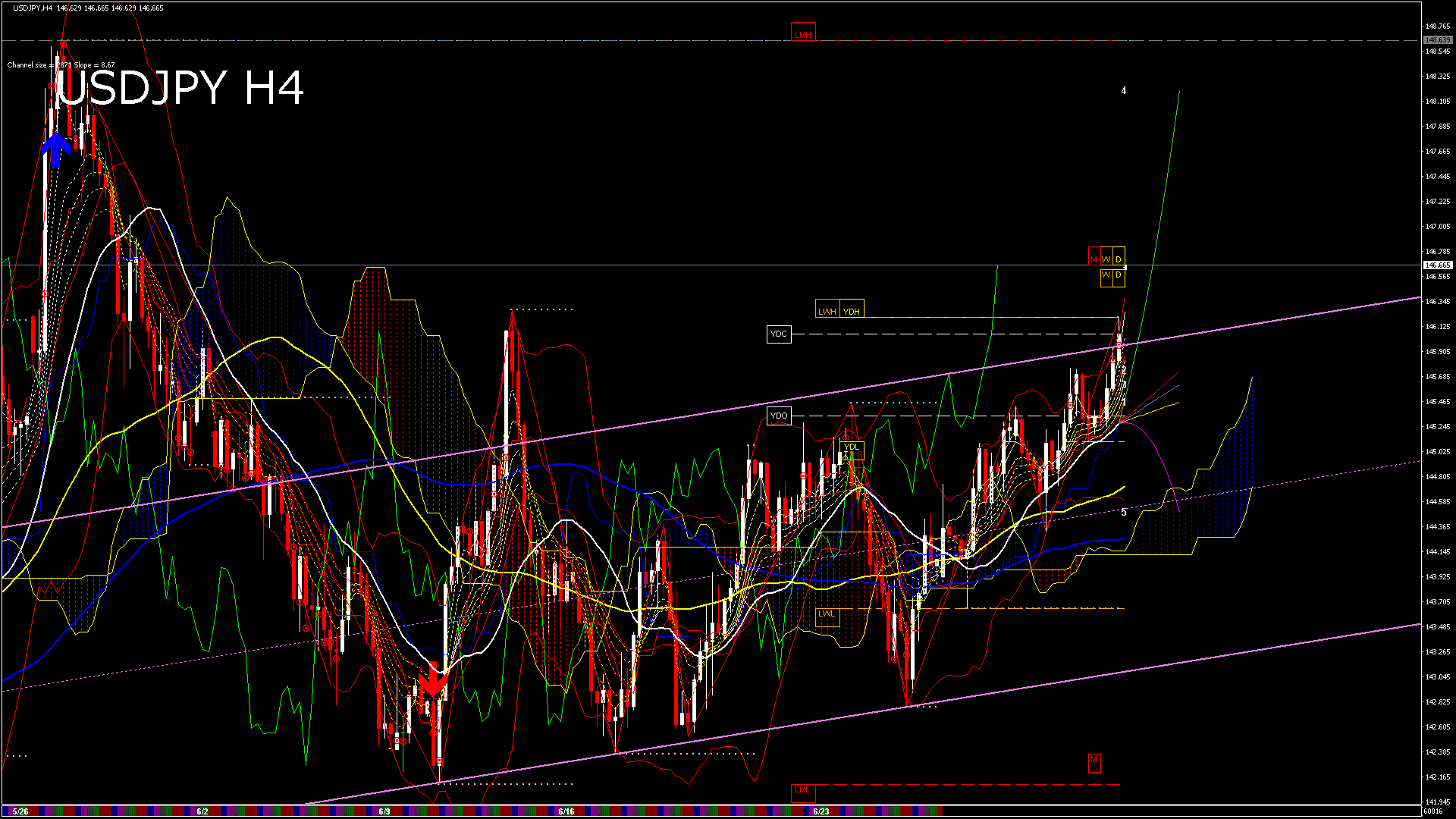Click price scale value 145.905
The height and width of the screenshot is (819, 1456).
click(x=1438, y=352)
